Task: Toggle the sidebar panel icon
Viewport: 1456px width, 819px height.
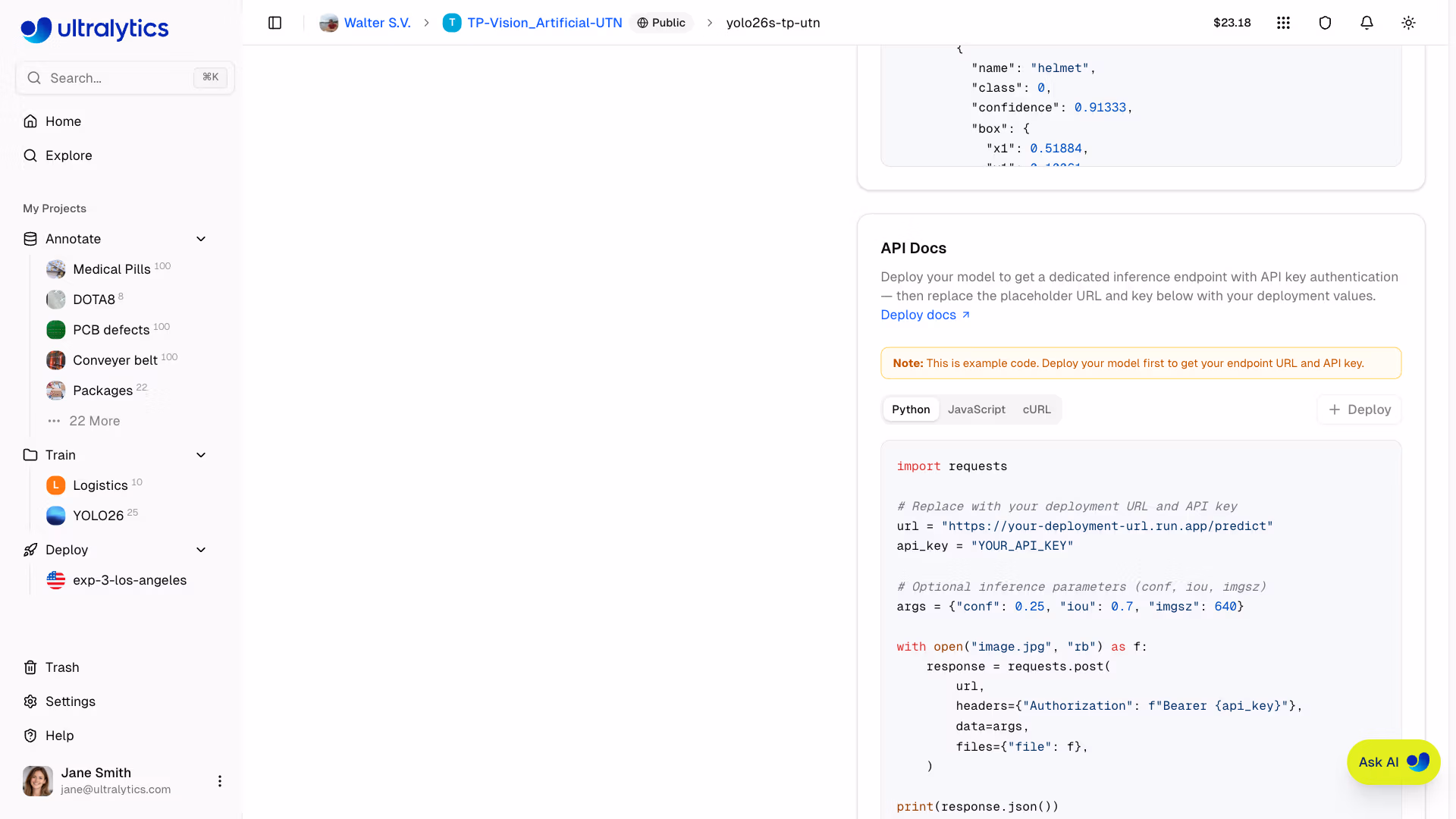Action: pyautogui.click(x=275, y=23)
